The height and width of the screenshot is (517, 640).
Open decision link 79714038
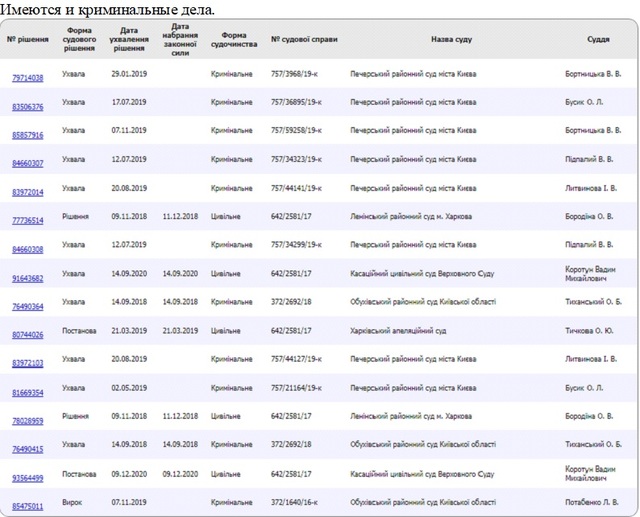pos(27,77)
